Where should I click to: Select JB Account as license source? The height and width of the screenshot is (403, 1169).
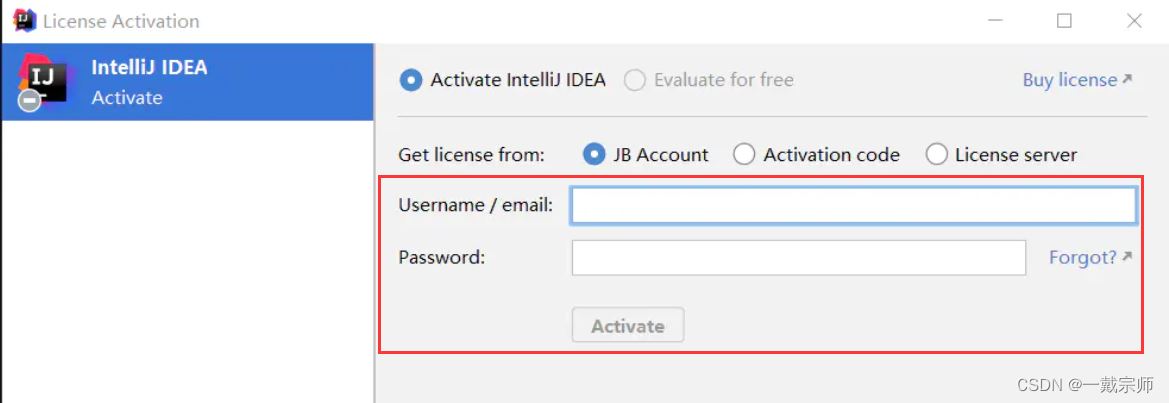(646, 155)
